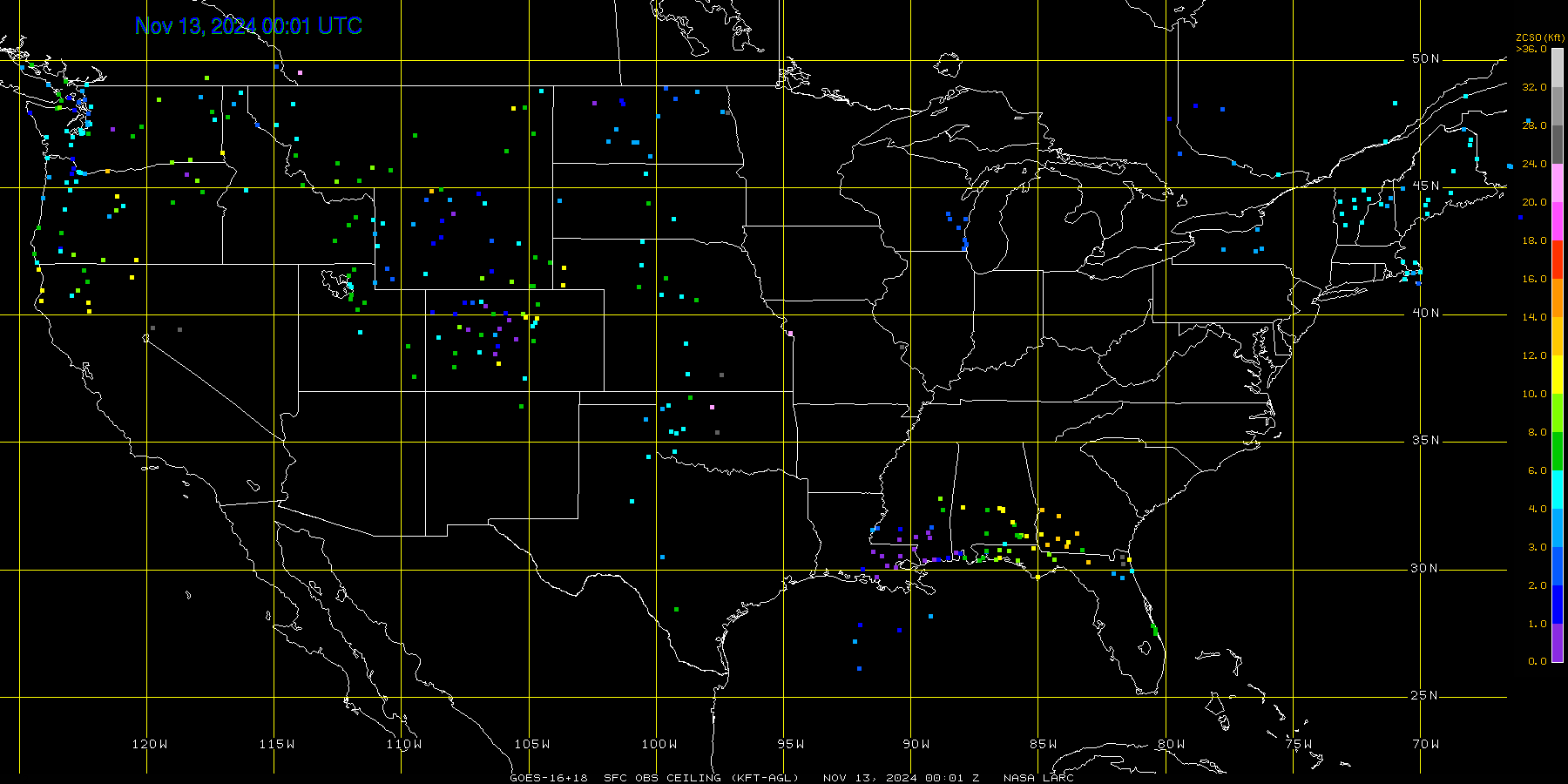
Task: Click the "25N" latitude label
Action: click(1426, 695)
